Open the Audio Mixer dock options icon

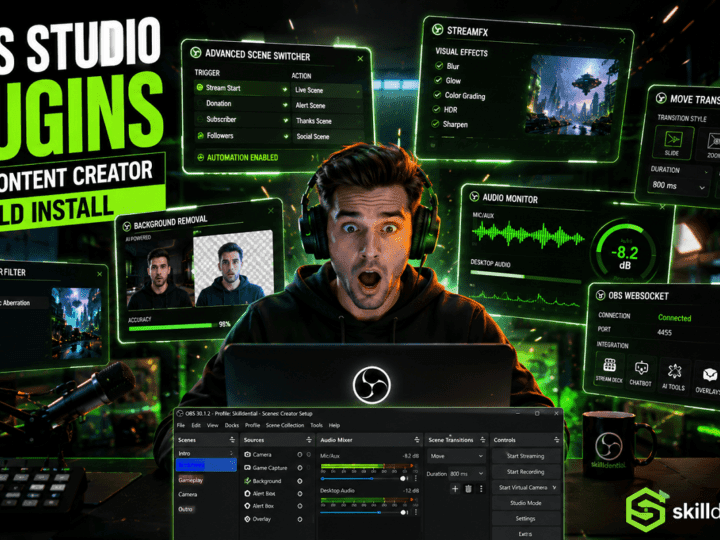pyautogui.click(x=416, y=440)
